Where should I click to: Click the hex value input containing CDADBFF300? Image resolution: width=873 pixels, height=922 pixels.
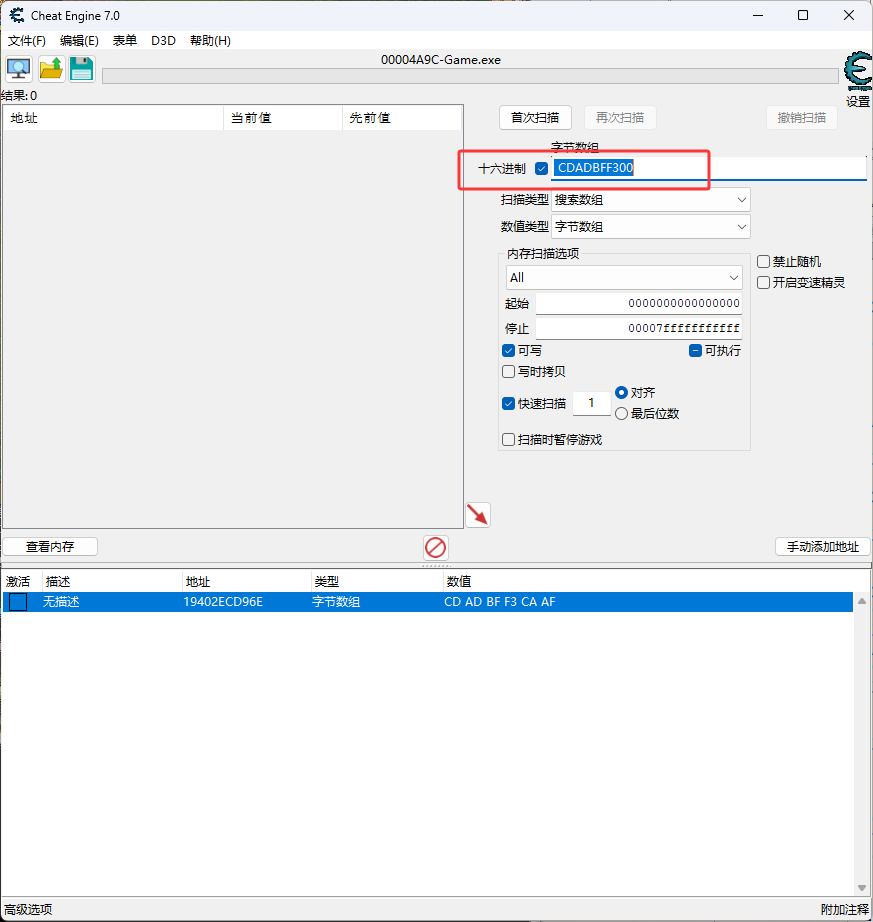click(708, 168)
